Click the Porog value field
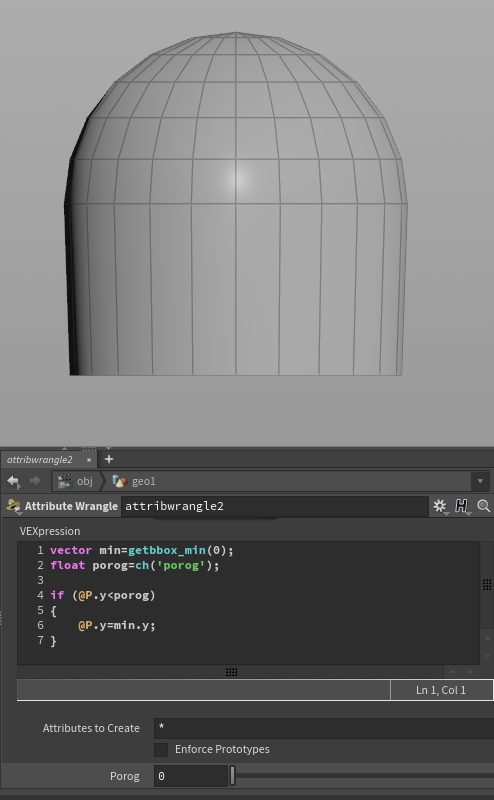The width and height of the screenshot is (494, 800). click(x=191, y=776)
